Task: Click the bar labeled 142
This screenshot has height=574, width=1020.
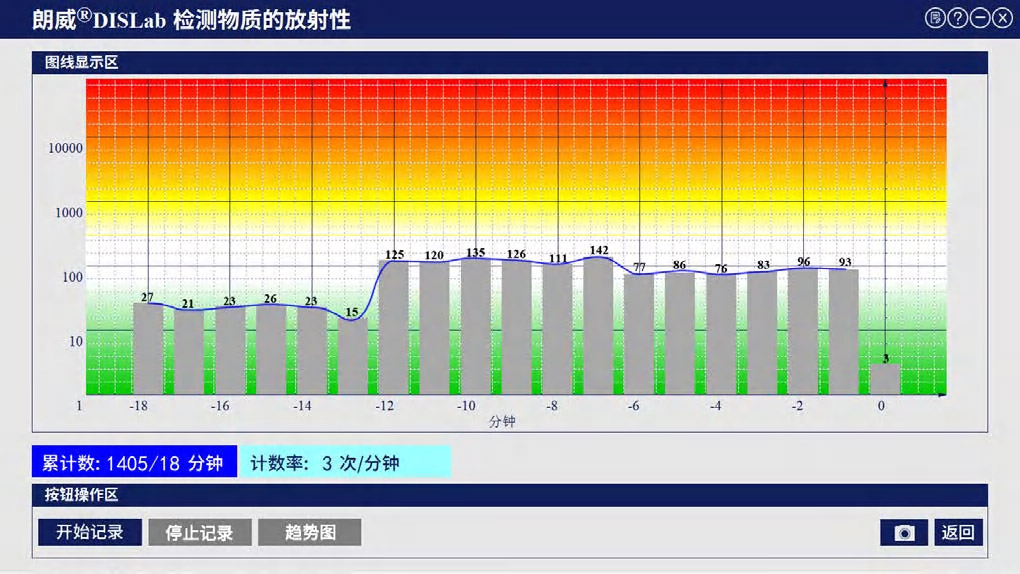Action: pos(598,325)
